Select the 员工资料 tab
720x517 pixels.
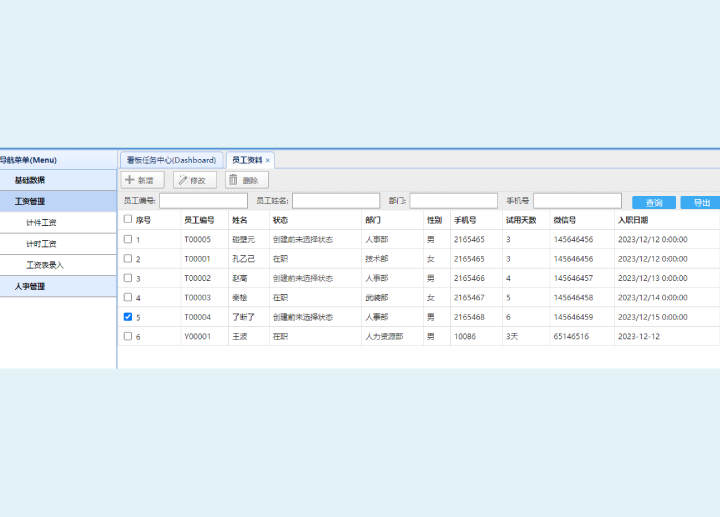coord(247,160)
